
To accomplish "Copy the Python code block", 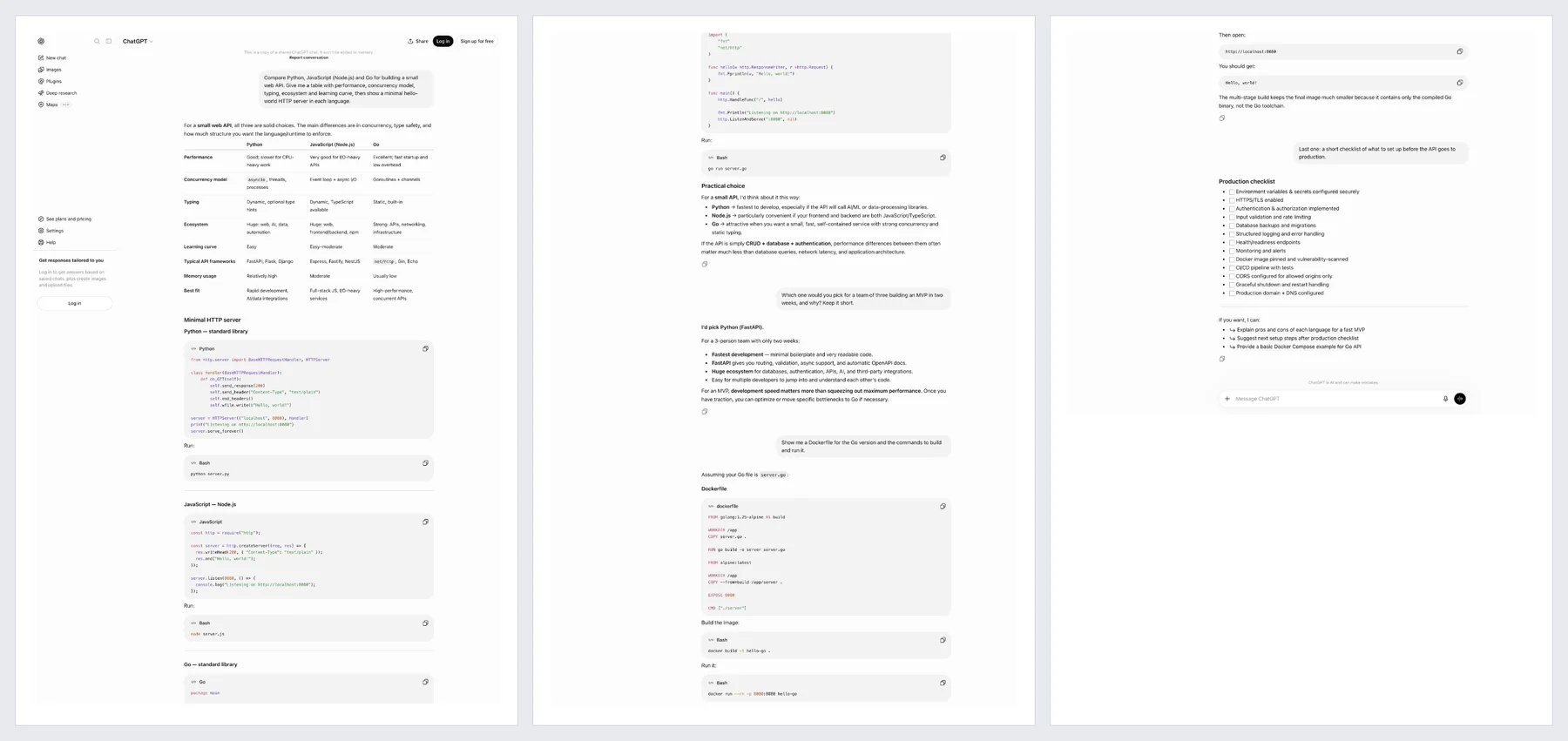I will tap(425, 349).
